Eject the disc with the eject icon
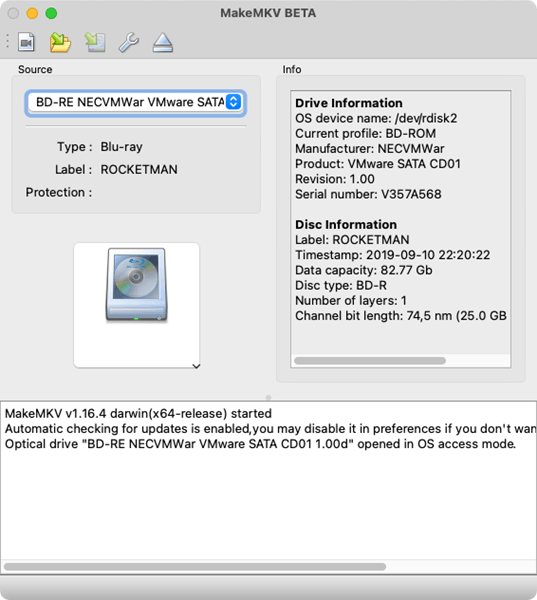 163,42
